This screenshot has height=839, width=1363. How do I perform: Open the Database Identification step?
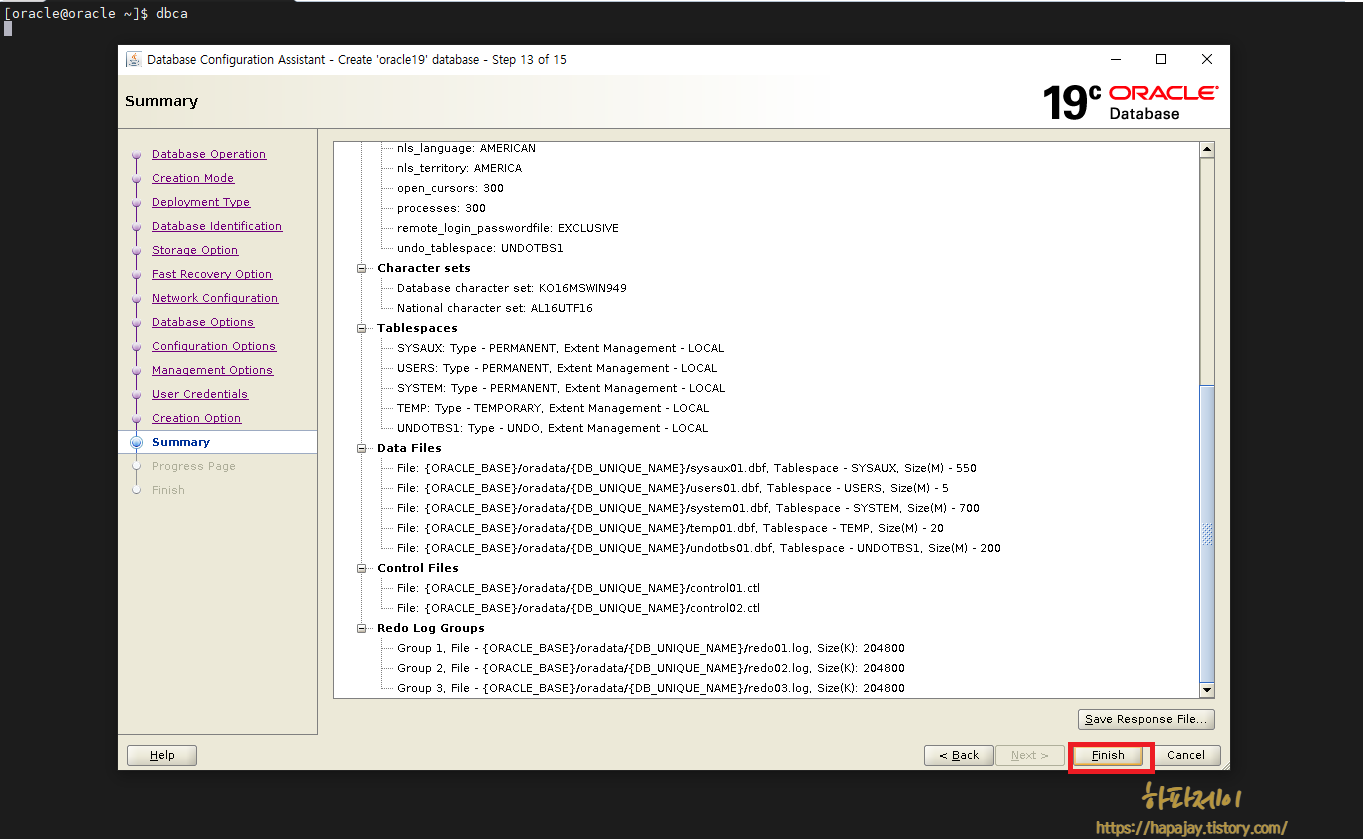[x=217, y=226]
